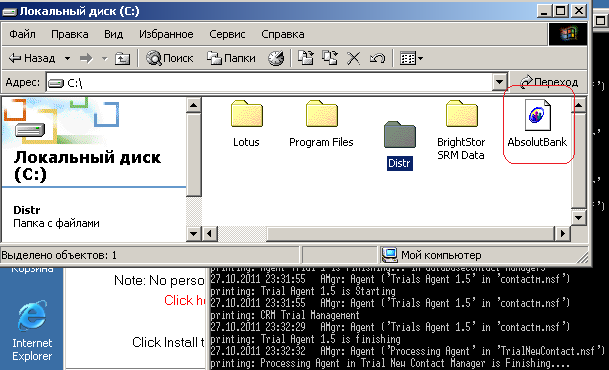Select the BrightStor SRM Data folder
Screen dimensions: 609x370
(461, 130)
